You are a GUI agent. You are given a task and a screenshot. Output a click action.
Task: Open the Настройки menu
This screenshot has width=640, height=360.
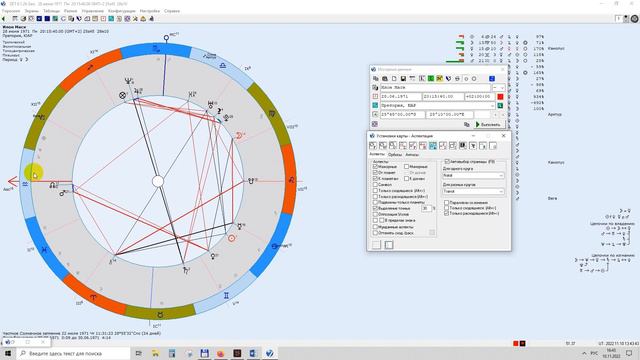click(x=150, y=11)
